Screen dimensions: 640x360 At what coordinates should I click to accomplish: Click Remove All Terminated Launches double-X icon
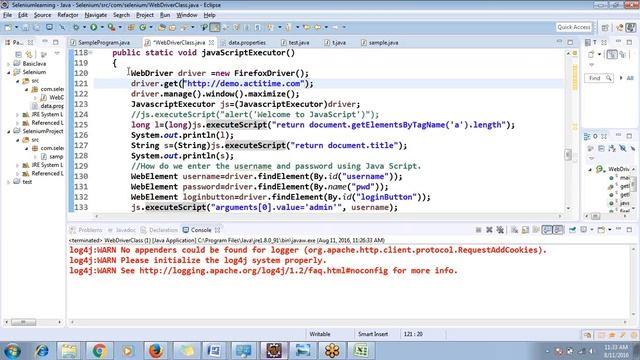point(500,230)
